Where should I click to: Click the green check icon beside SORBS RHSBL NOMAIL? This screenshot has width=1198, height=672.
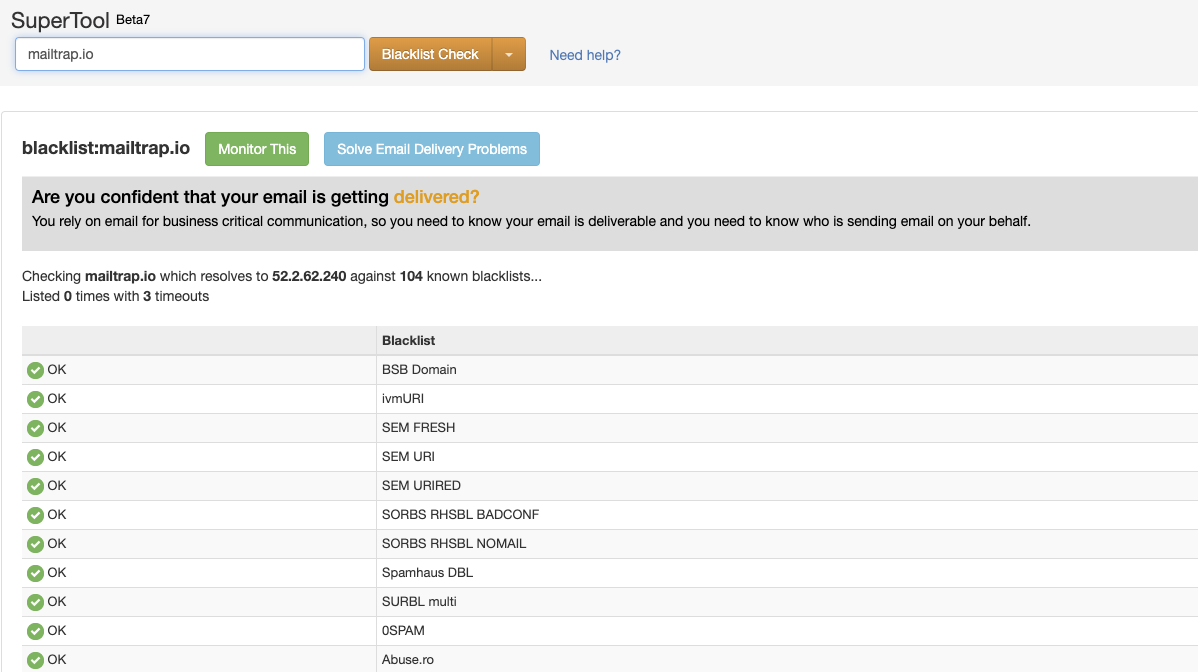[35, 544]
